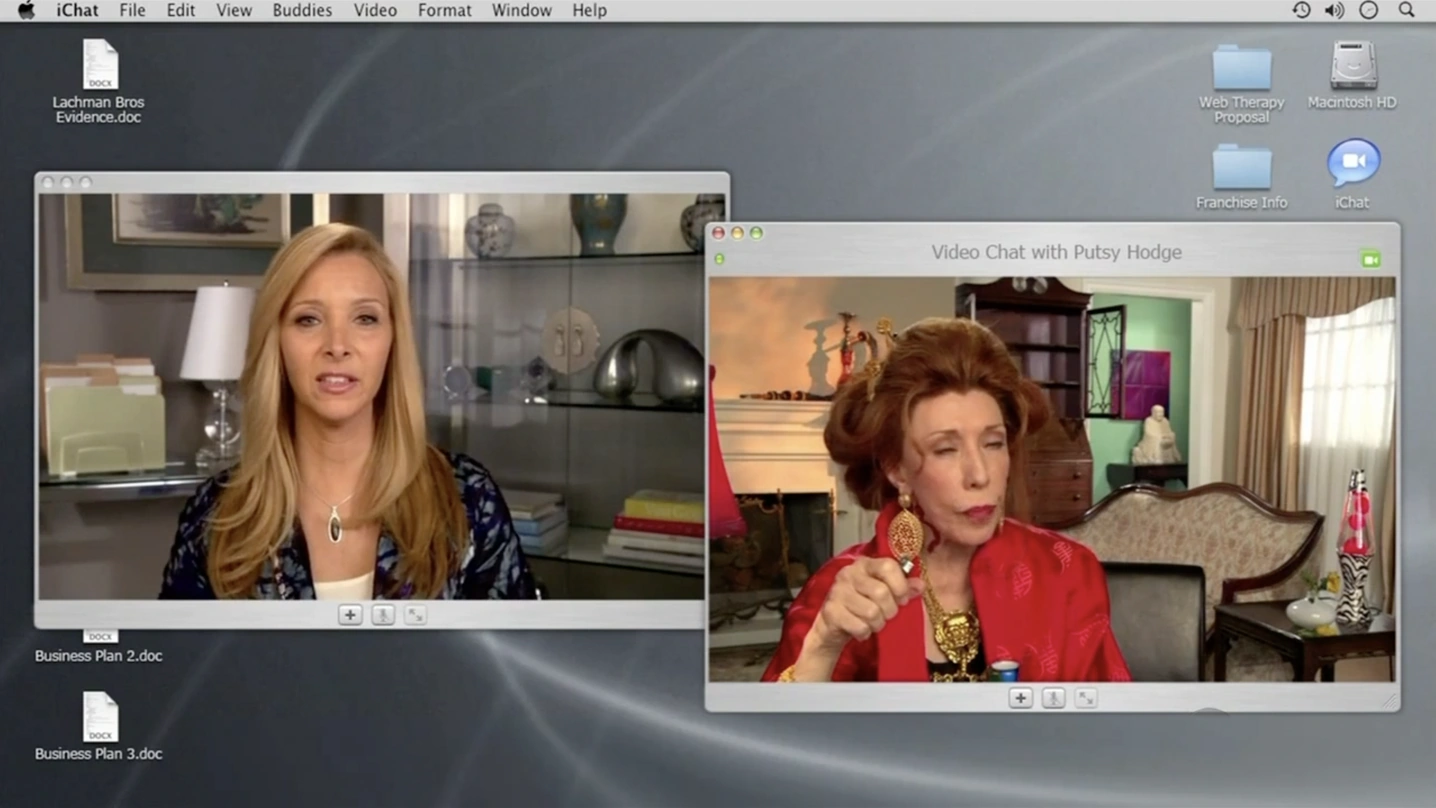This screenshot has height=808, width=1436.
Task: Click the Time Machine menu bar icon
Action: 1301,10
